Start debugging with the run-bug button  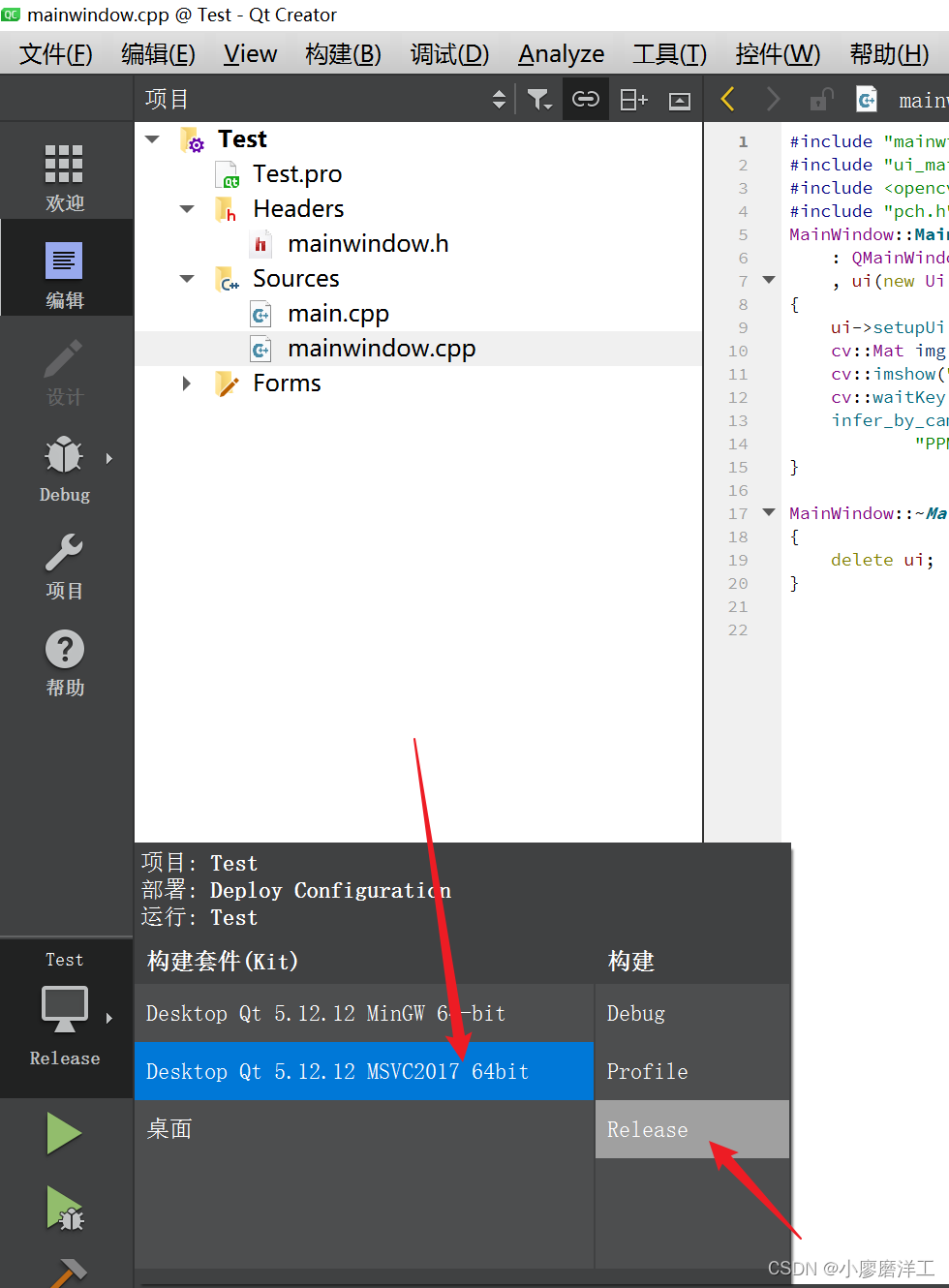coord(65,1209)
